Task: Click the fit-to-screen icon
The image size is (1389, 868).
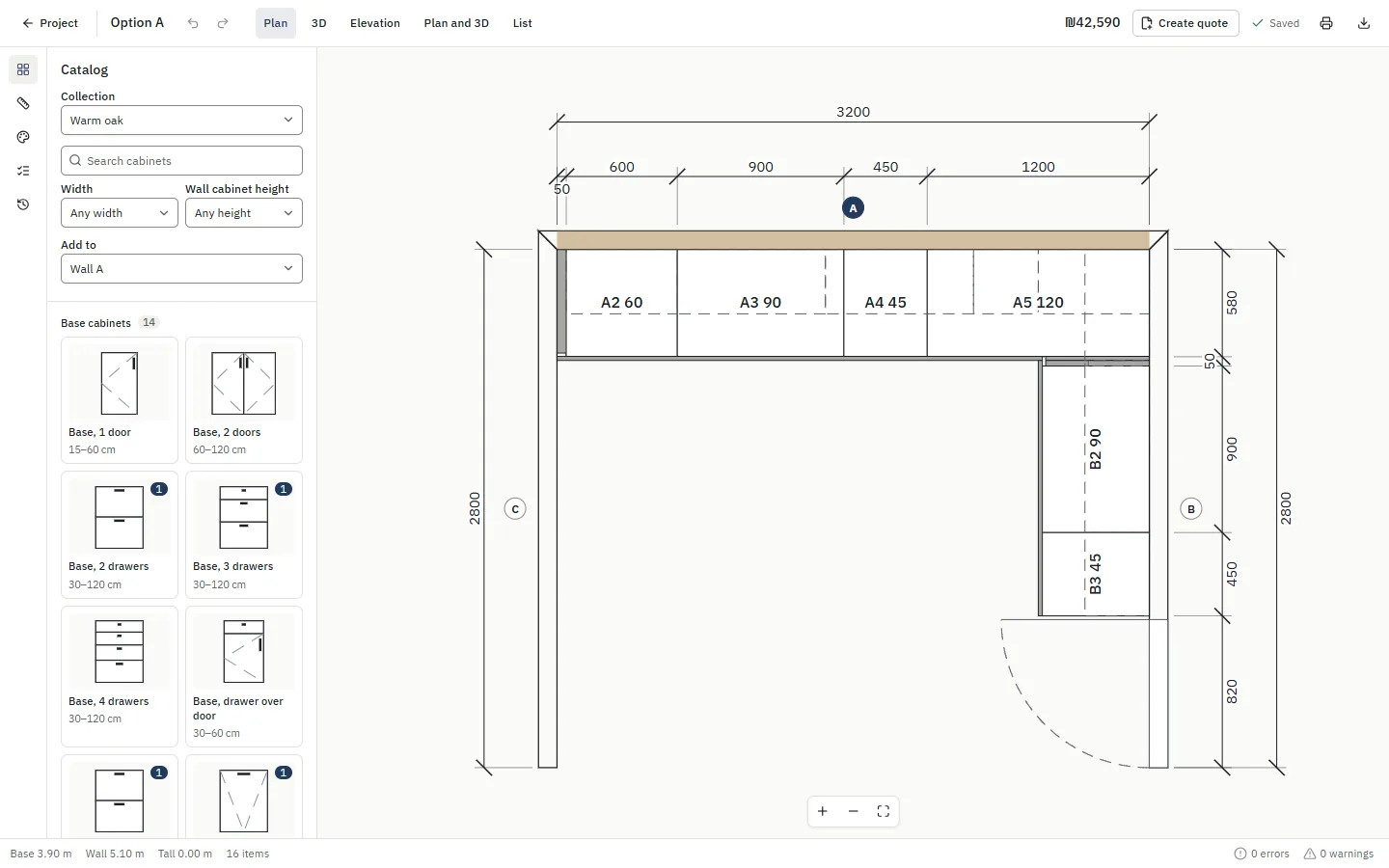Action: [x=884, y=811]
